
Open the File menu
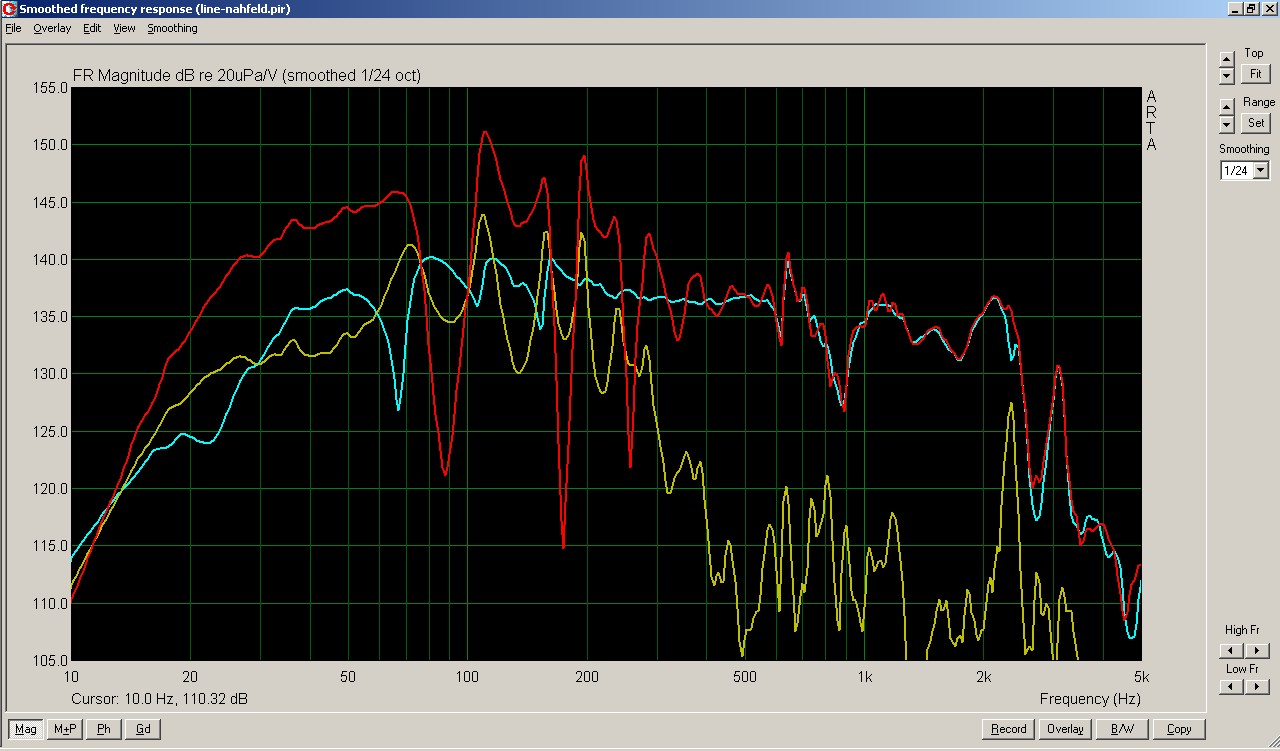tap(13, 28)
